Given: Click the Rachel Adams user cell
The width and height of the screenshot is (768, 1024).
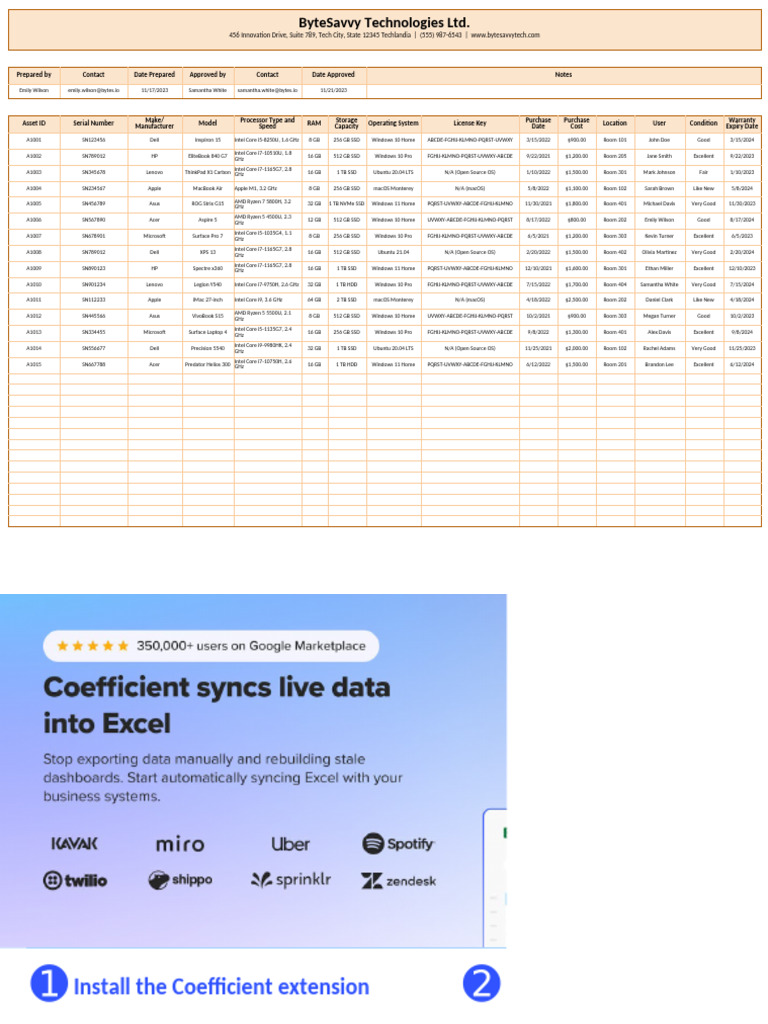Looking at the screenshot, I should 660,348.
